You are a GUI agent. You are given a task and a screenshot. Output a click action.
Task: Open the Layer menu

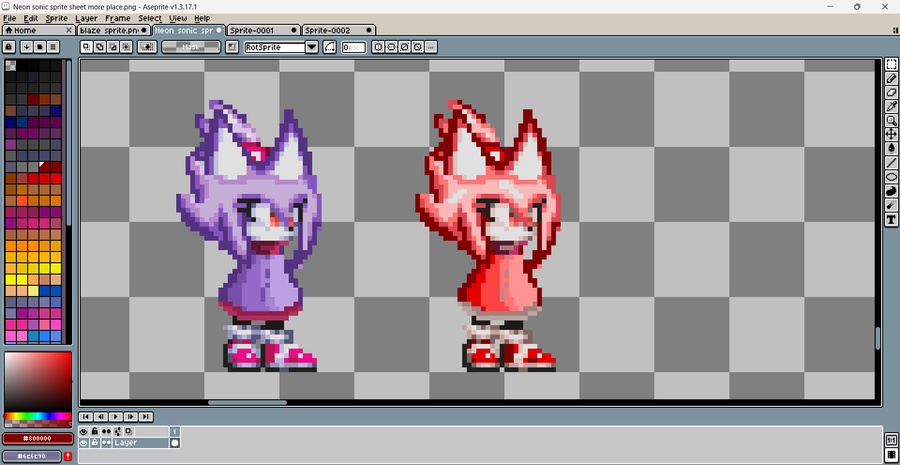86,18
